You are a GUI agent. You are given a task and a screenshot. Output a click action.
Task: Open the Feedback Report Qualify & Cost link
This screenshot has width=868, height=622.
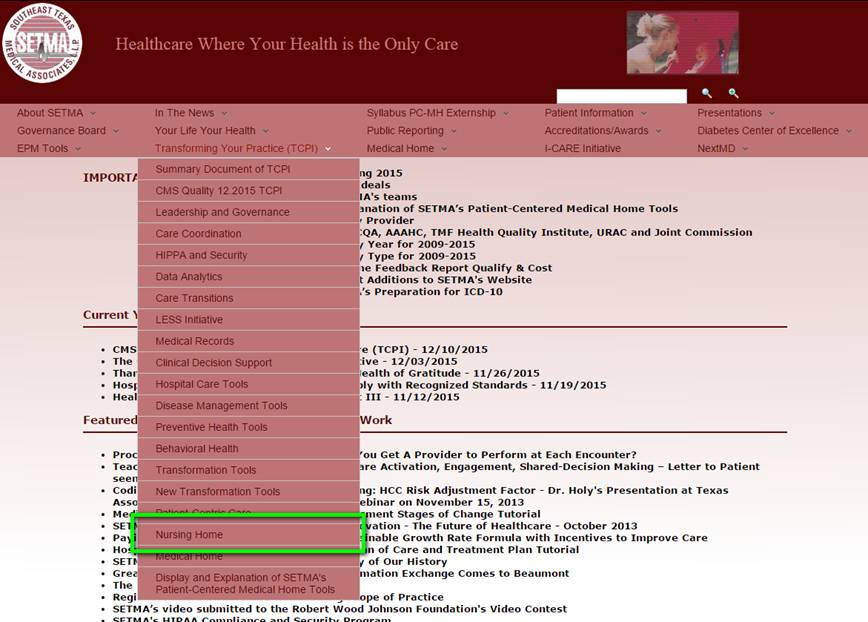tap(456, 268)
